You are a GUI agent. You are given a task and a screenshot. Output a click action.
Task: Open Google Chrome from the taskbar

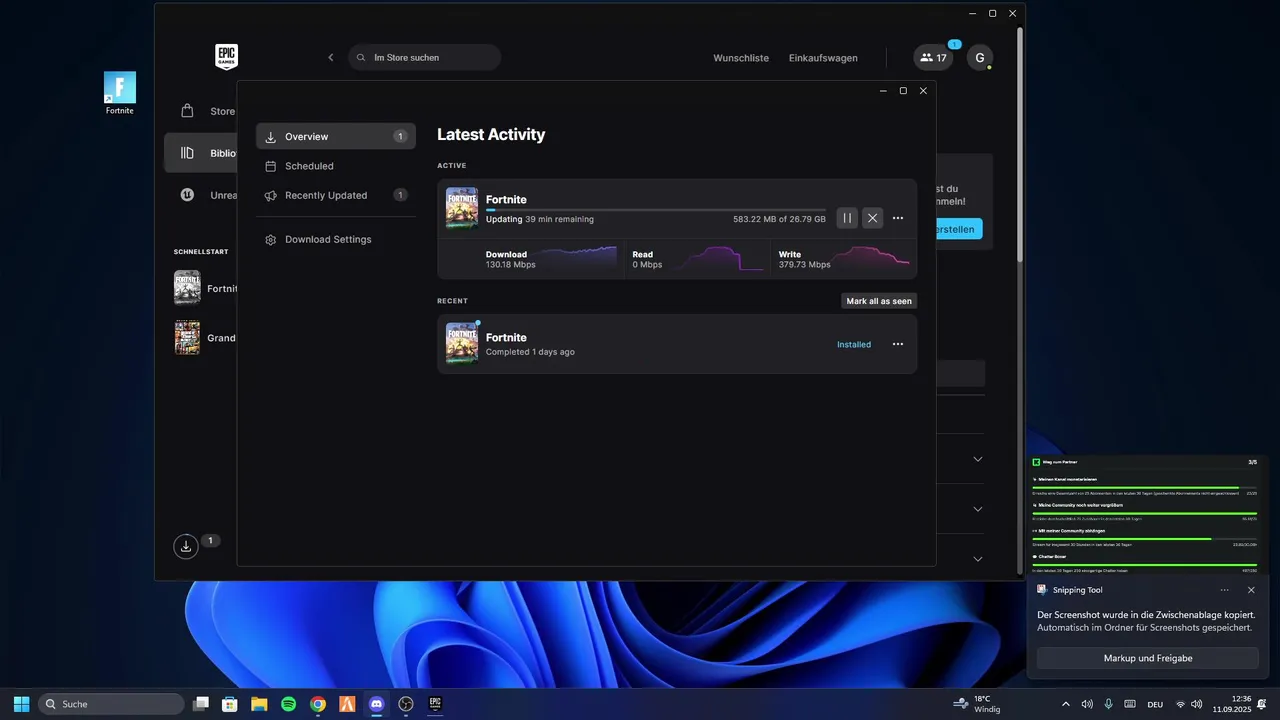(318, 704)
